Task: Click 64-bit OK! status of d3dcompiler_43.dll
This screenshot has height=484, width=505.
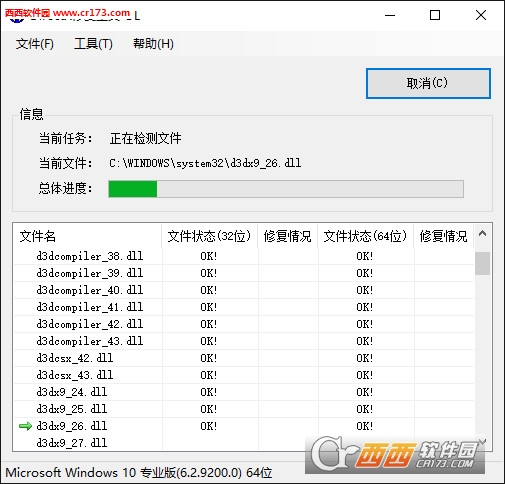Action: click(x=365, y=341)
